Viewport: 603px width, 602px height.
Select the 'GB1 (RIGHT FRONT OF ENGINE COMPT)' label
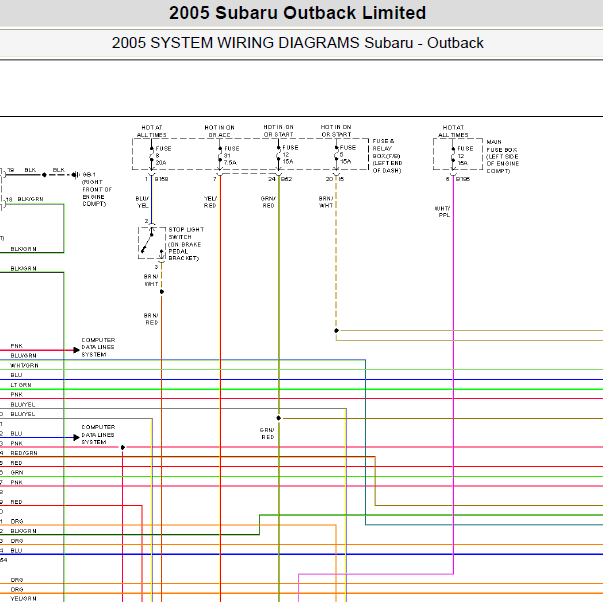click(95, 189)
